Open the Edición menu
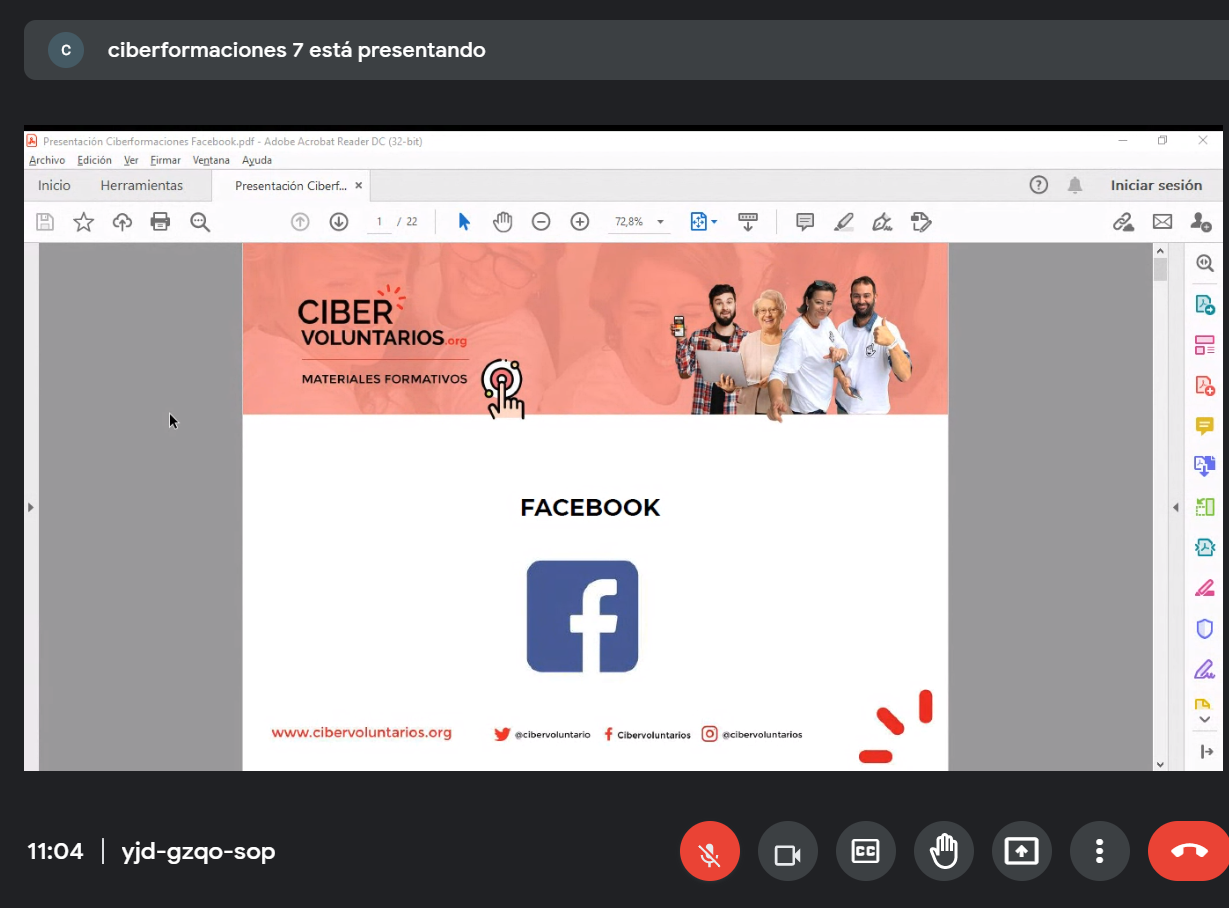 click(x=95, y=160)
